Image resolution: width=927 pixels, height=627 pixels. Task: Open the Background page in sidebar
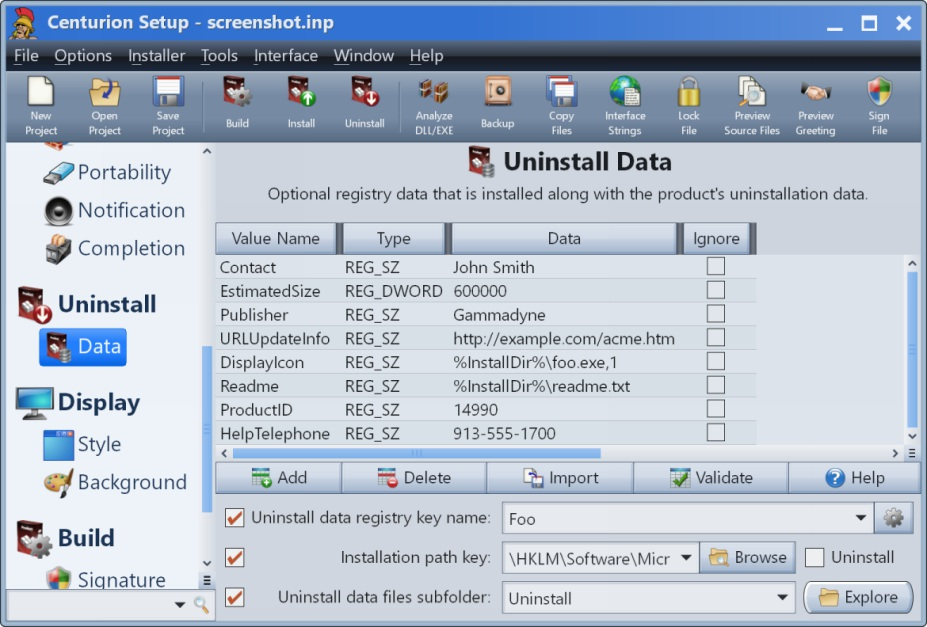[115, 482]
